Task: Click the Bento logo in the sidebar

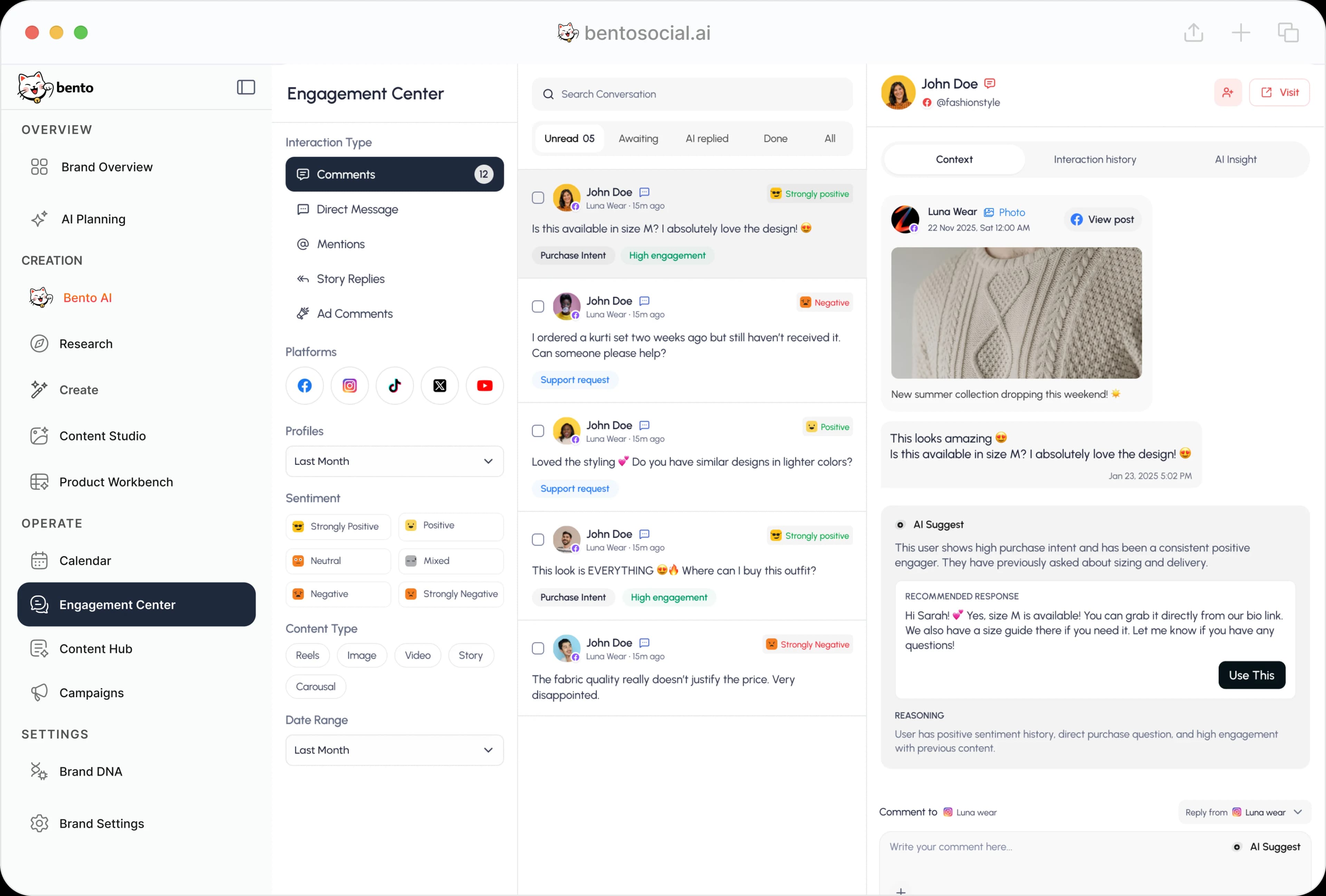Action: coord(55,87)
